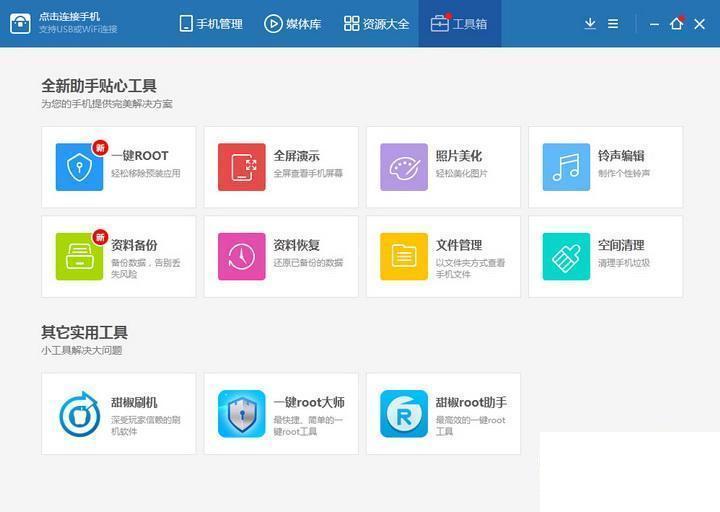The image size is (720, 512).
Task: Click the 轻松移除预装应用 description
Action: pos(146,173)
